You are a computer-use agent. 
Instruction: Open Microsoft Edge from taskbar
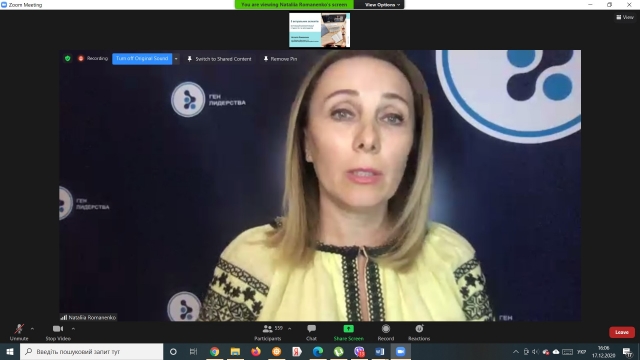click(318, 351)
